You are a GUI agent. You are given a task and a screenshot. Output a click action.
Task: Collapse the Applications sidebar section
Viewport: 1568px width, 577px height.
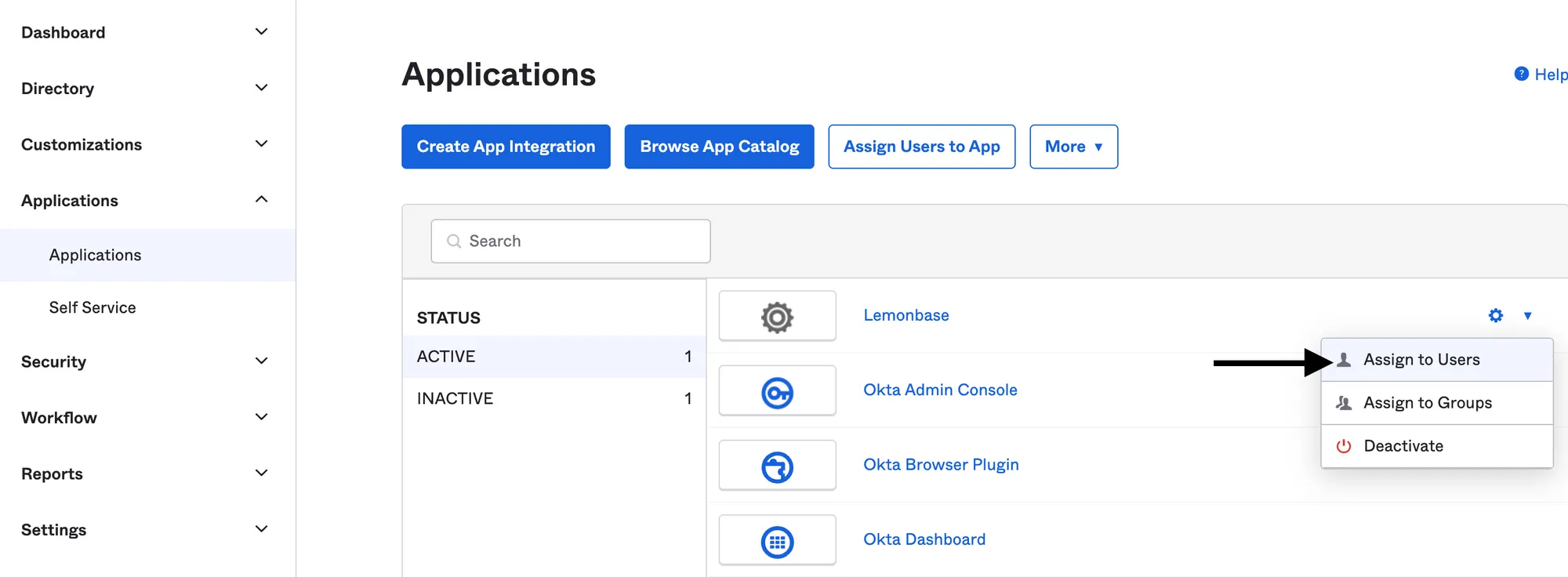[262, 199]
